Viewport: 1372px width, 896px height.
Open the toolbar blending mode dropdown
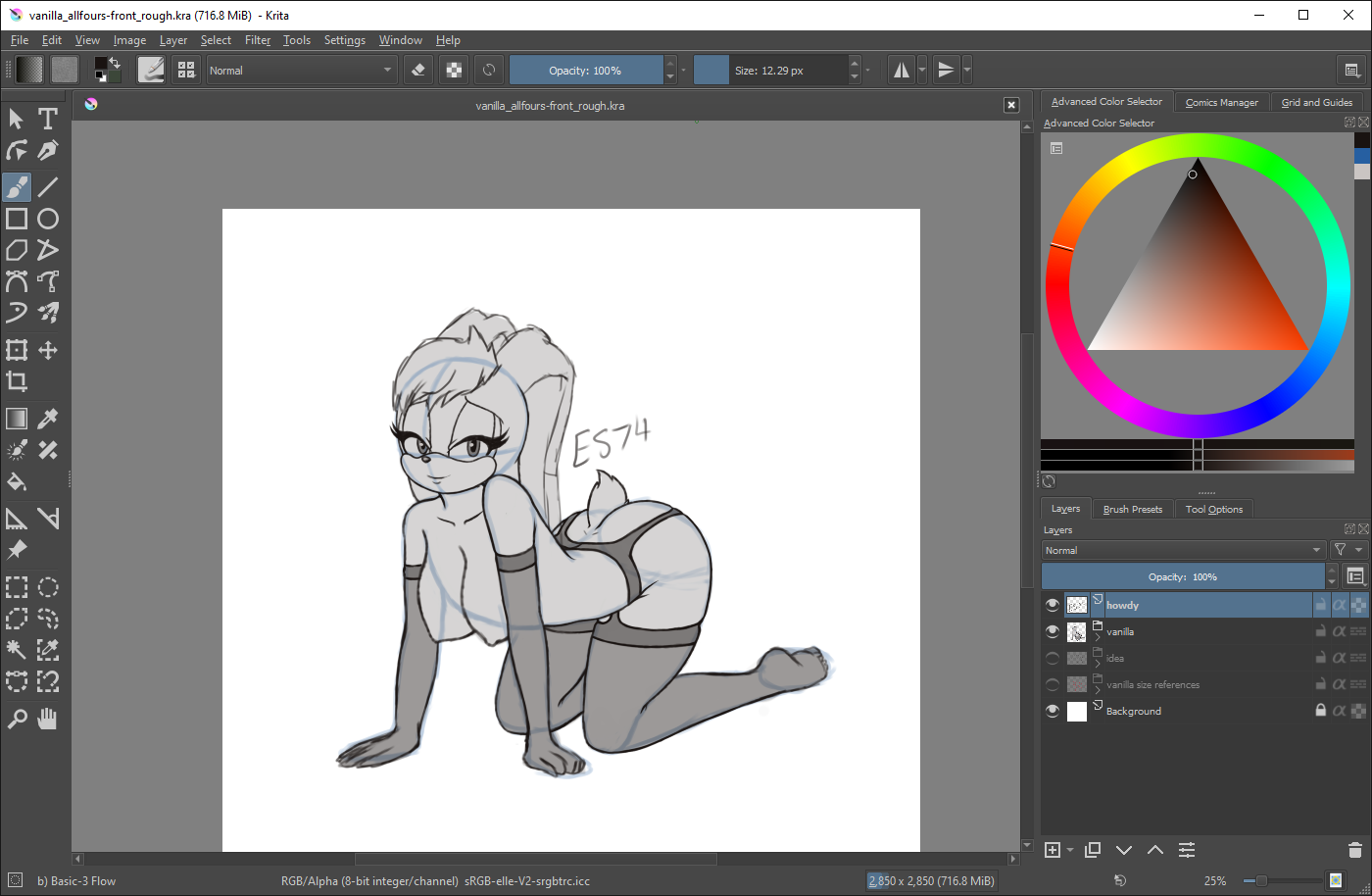[x=301, y=71]
